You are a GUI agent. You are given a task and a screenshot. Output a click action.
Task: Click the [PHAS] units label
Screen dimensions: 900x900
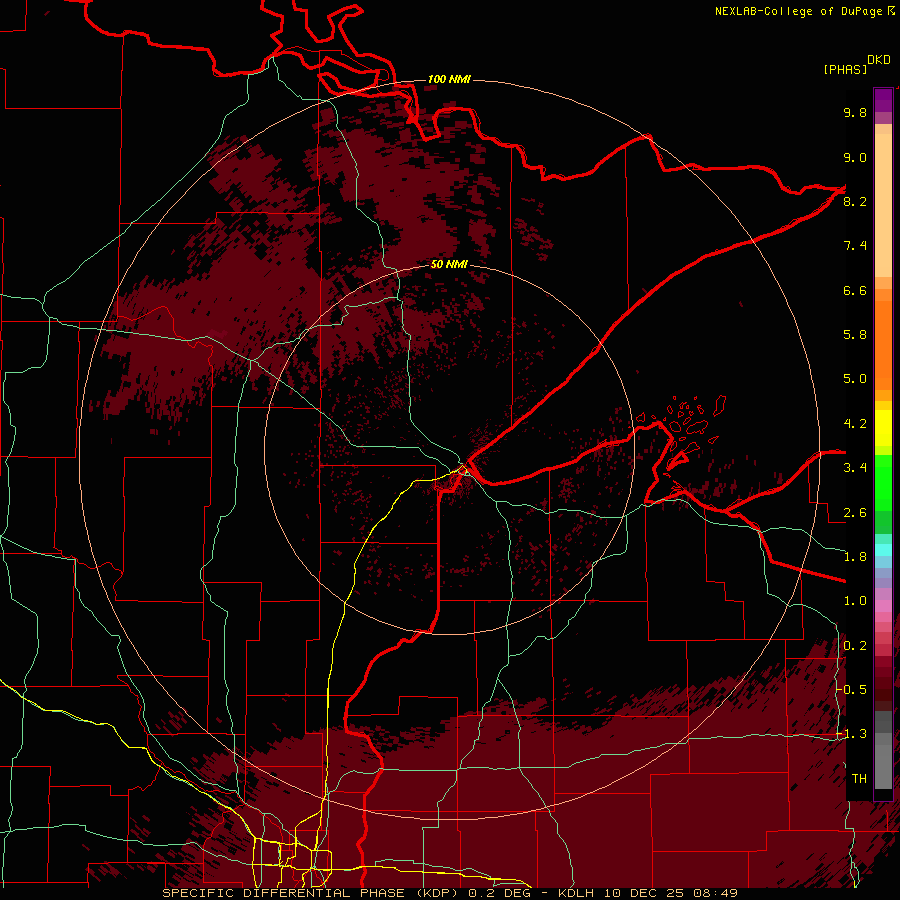[845, 69]
